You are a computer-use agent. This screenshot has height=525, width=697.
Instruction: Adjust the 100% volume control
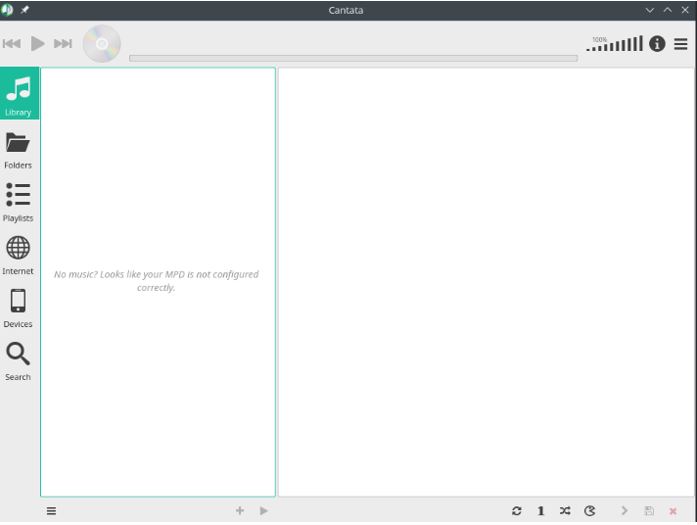(615, 44)
